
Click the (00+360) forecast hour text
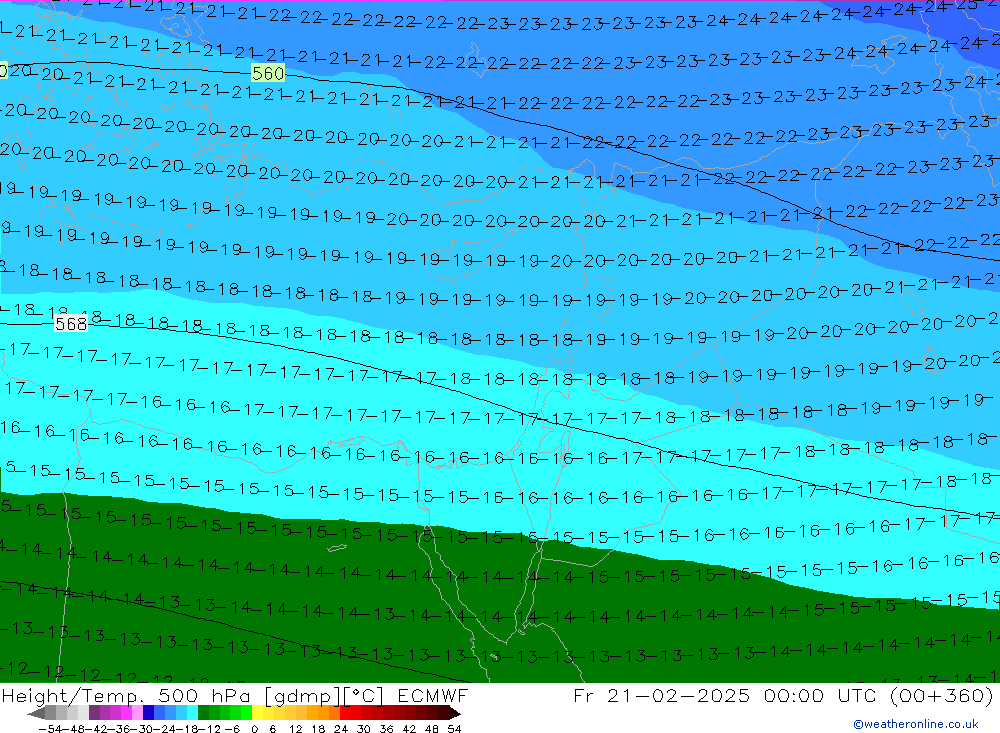[942, 695]
